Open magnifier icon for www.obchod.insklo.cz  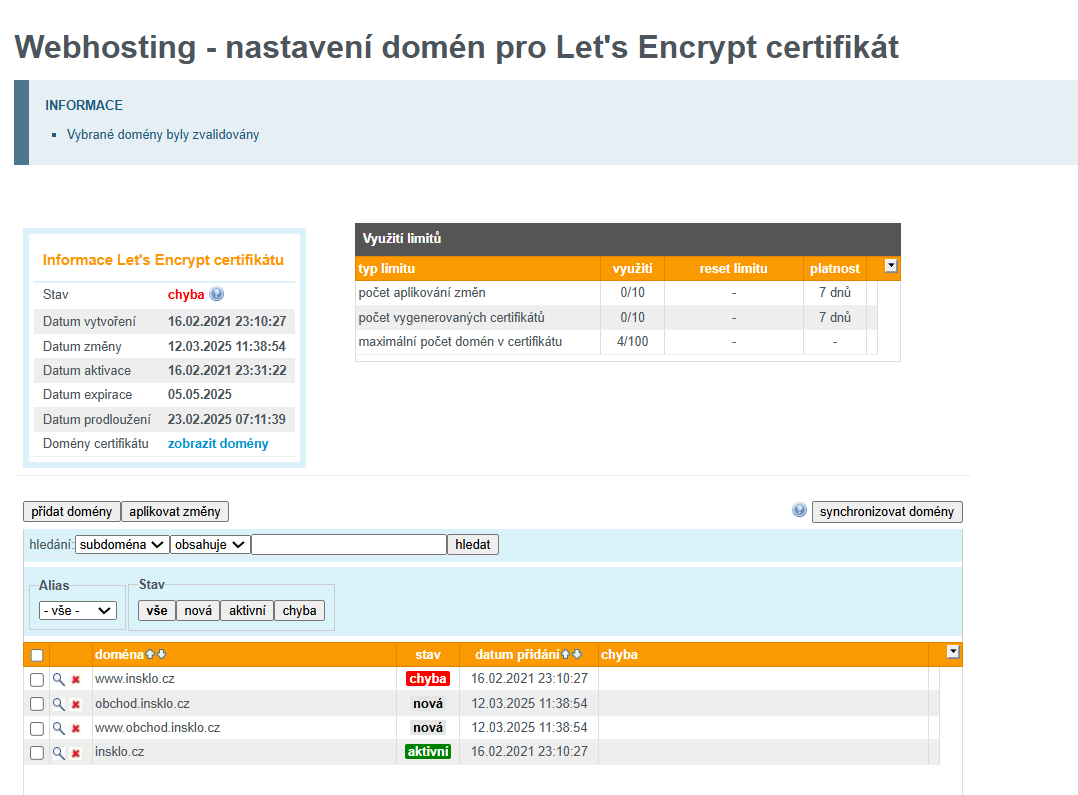[59, 728]
